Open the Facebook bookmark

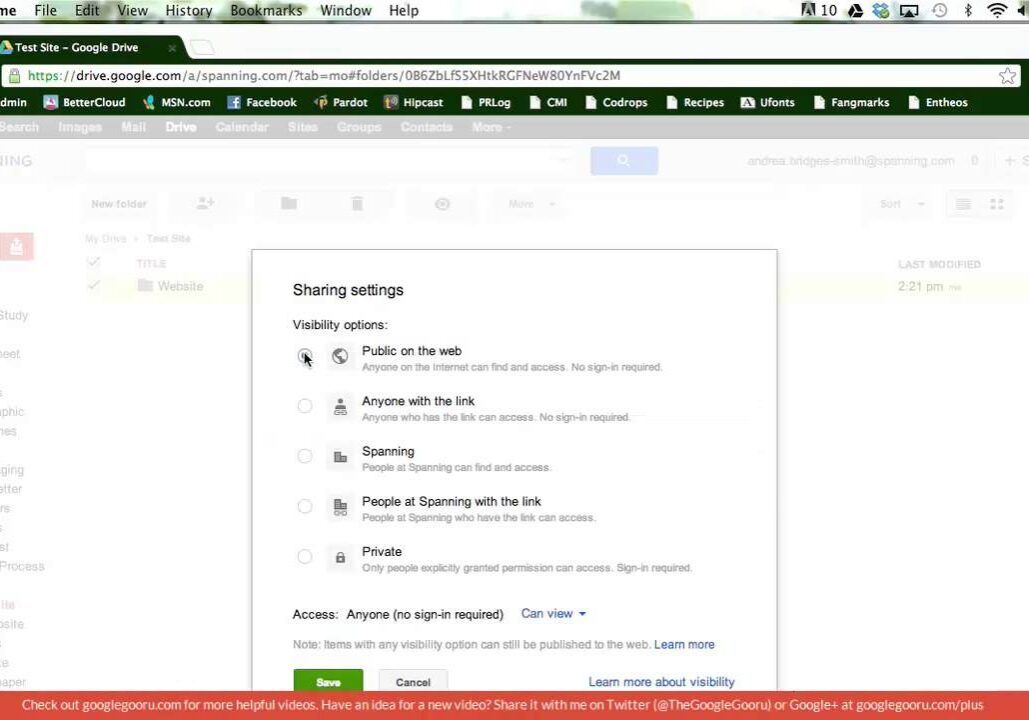[x=262, y=102]
